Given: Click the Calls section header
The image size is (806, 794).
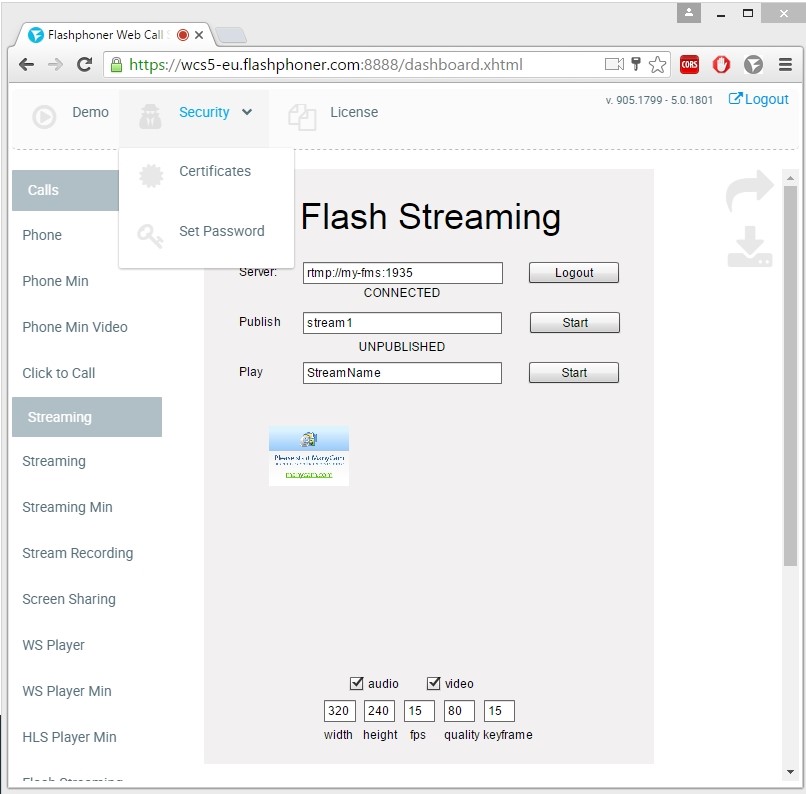Looking at the screenshot, I should (x=65, y=190).
